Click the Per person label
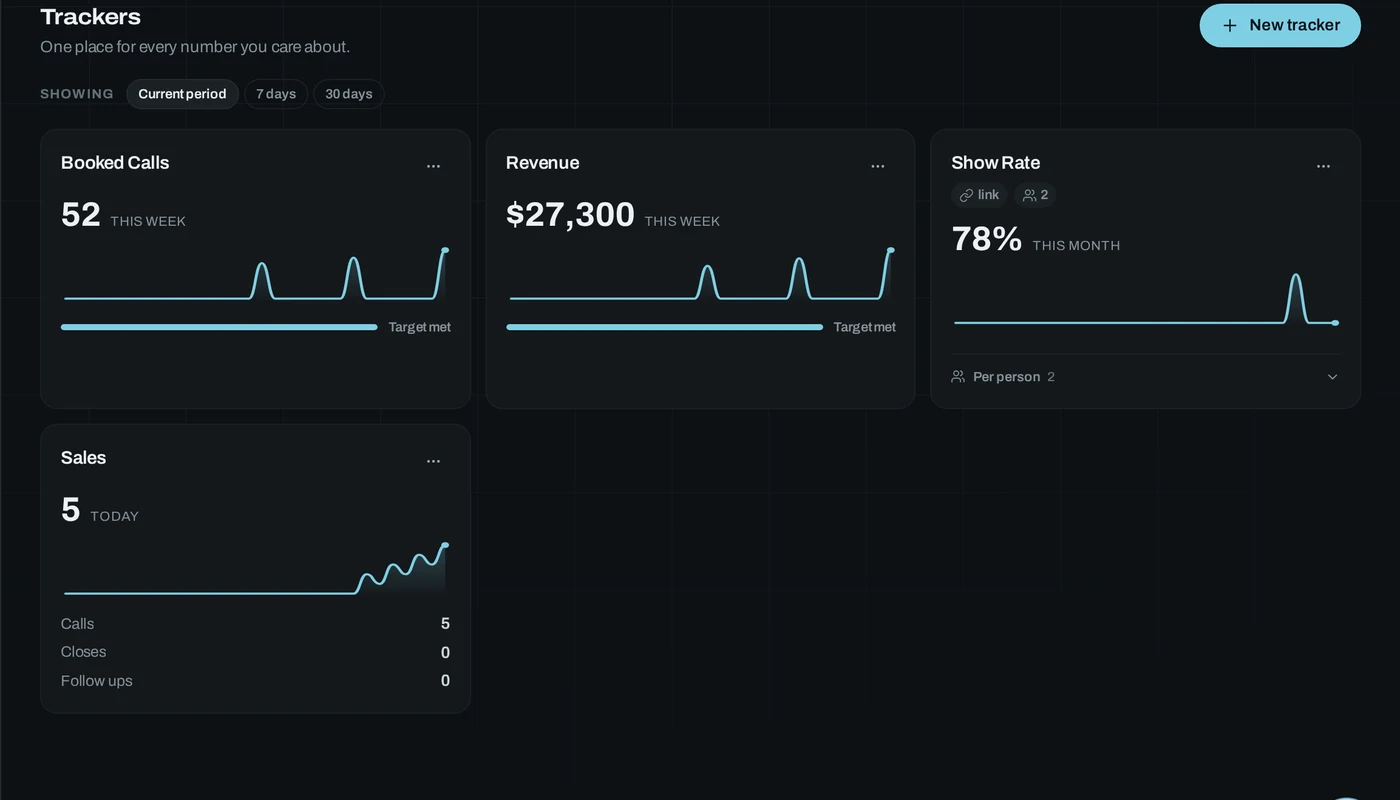This screenshot has height=800, width=1400. tap(1006, 377)
